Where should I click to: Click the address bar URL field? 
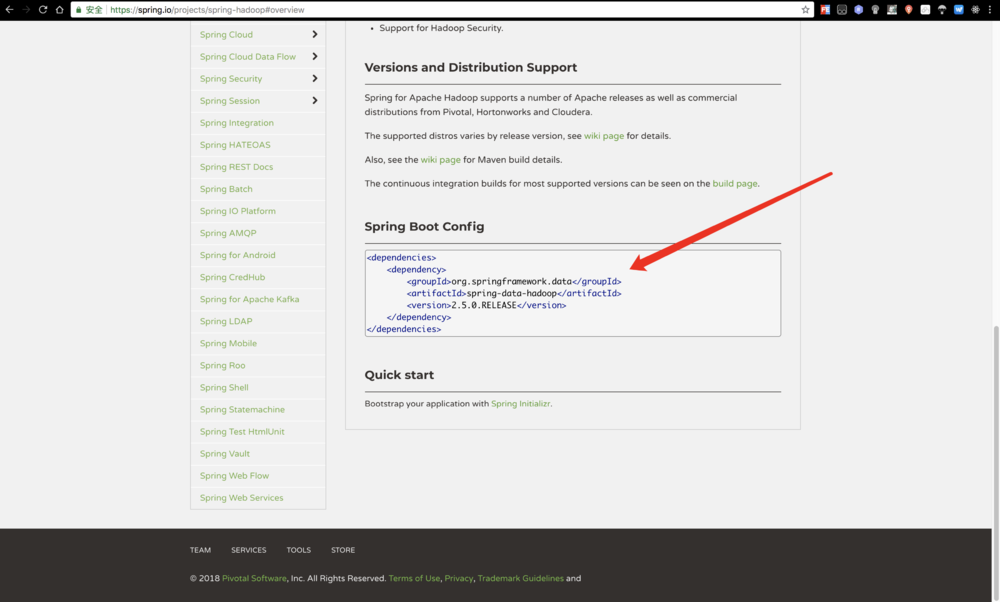[x=440, y=10]
